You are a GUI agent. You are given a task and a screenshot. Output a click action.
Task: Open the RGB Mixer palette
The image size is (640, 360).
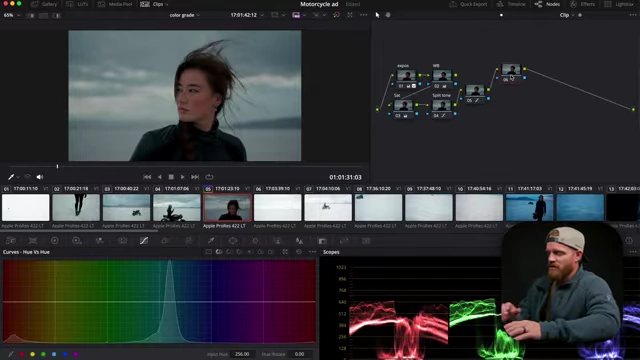(99, 241)
